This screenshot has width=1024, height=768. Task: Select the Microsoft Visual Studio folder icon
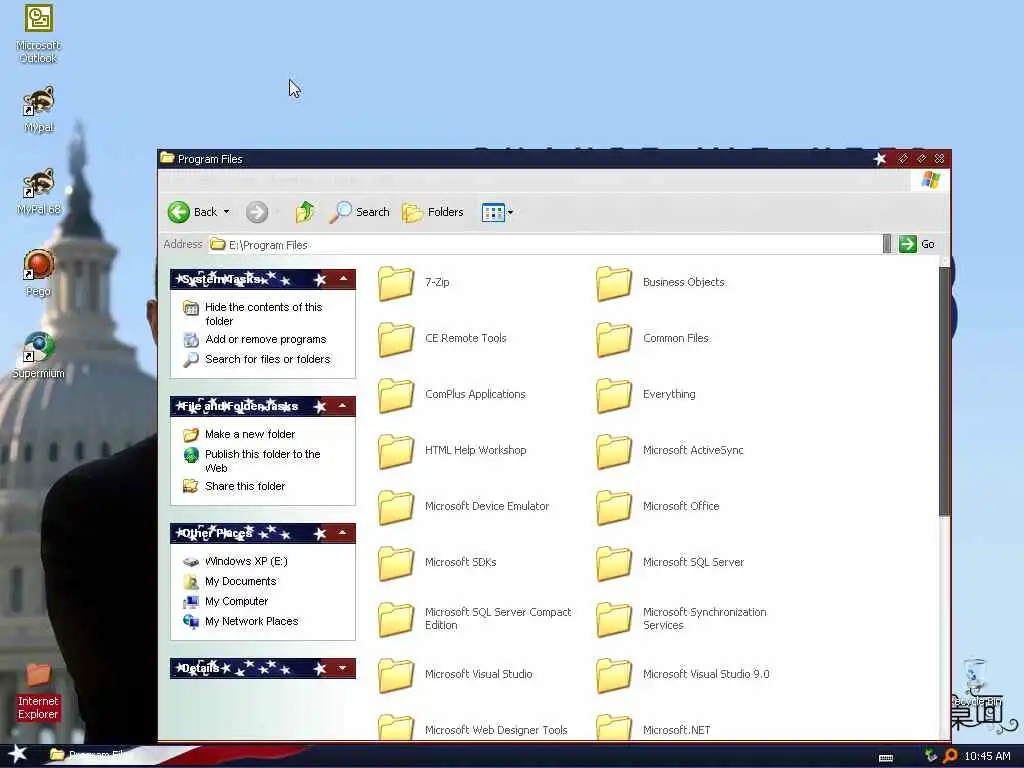coord(396,675)
